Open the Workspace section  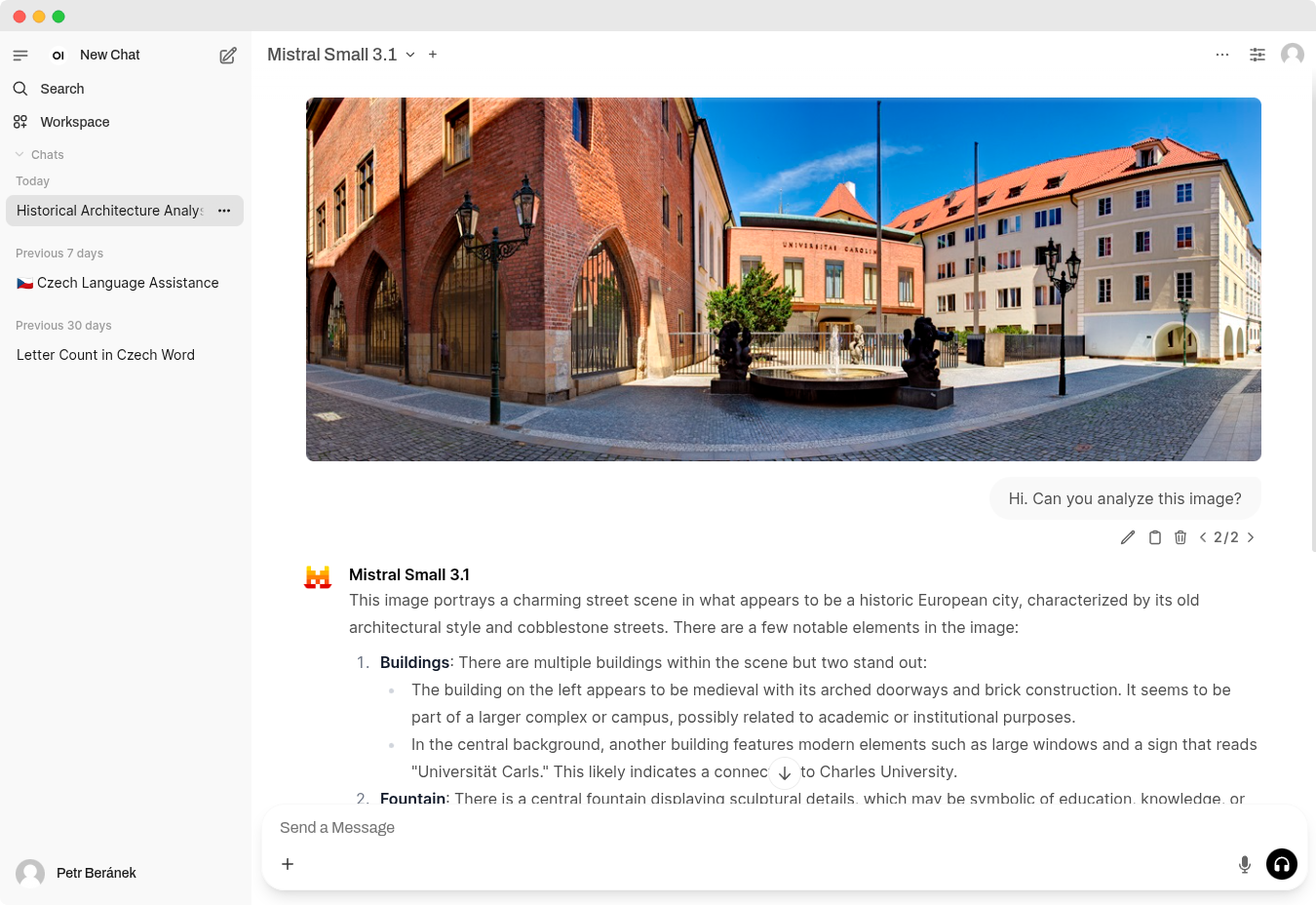point(74,122)
